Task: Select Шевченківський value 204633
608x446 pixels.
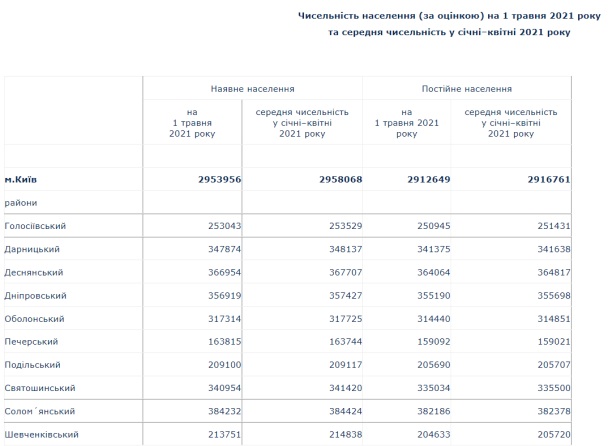Action: 434,435
